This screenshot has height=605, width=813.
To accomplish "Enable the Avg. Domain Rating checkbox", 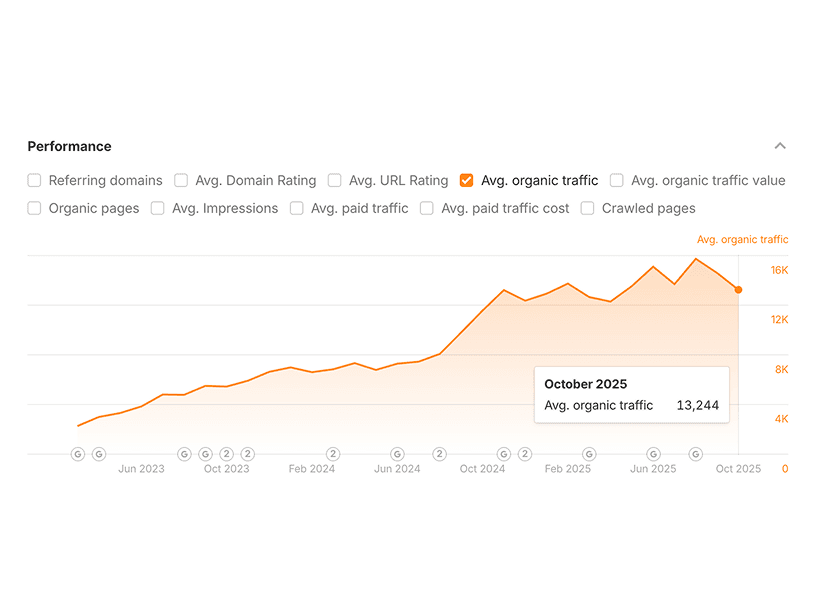I will click(x=181, y=181).
